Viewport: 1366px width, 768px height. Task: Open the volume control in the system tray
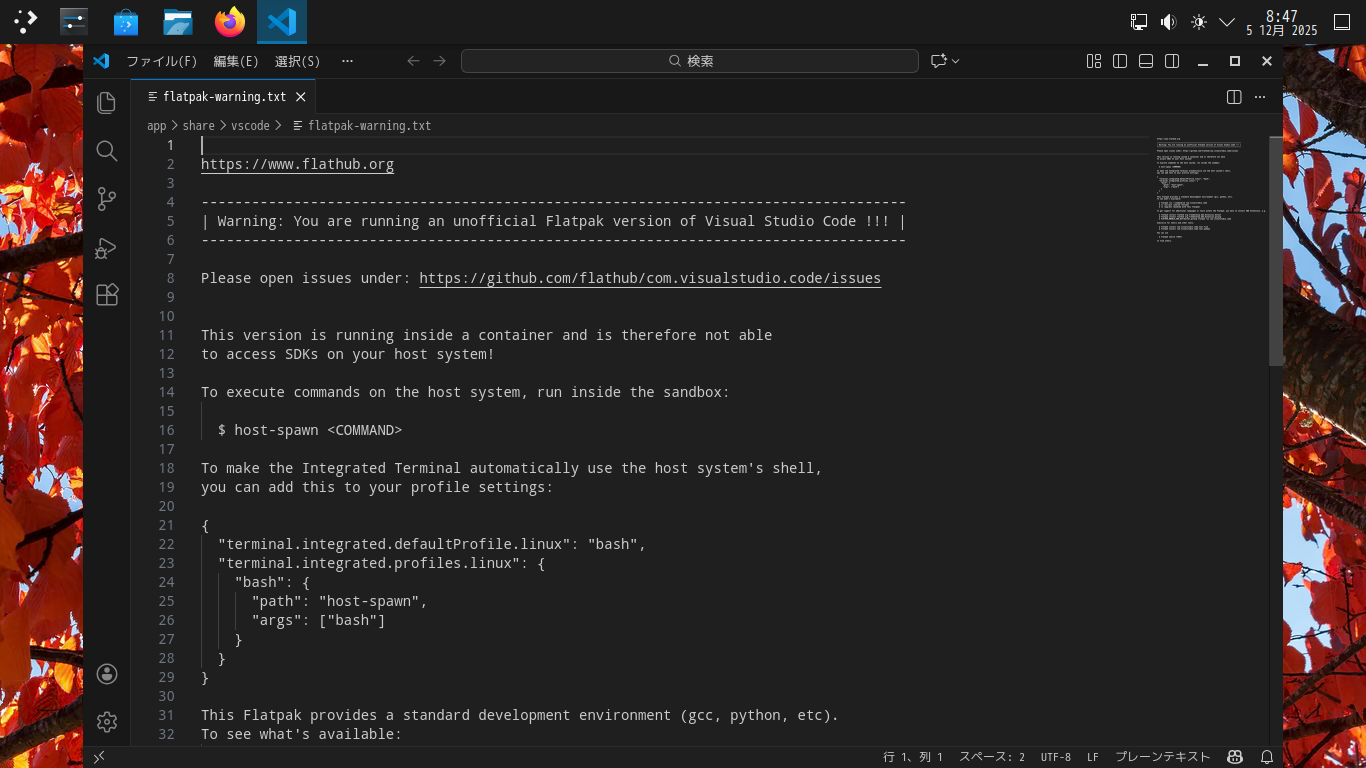pos(1168,21)
